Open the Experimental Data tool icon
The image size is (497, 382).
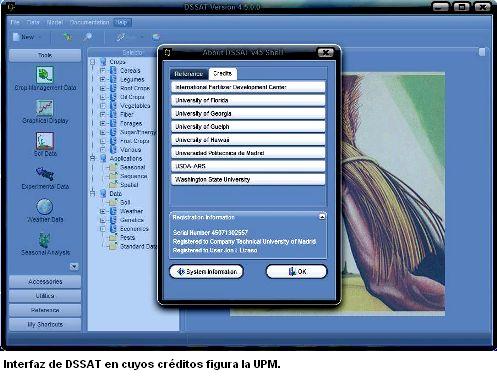coord(45,174)
